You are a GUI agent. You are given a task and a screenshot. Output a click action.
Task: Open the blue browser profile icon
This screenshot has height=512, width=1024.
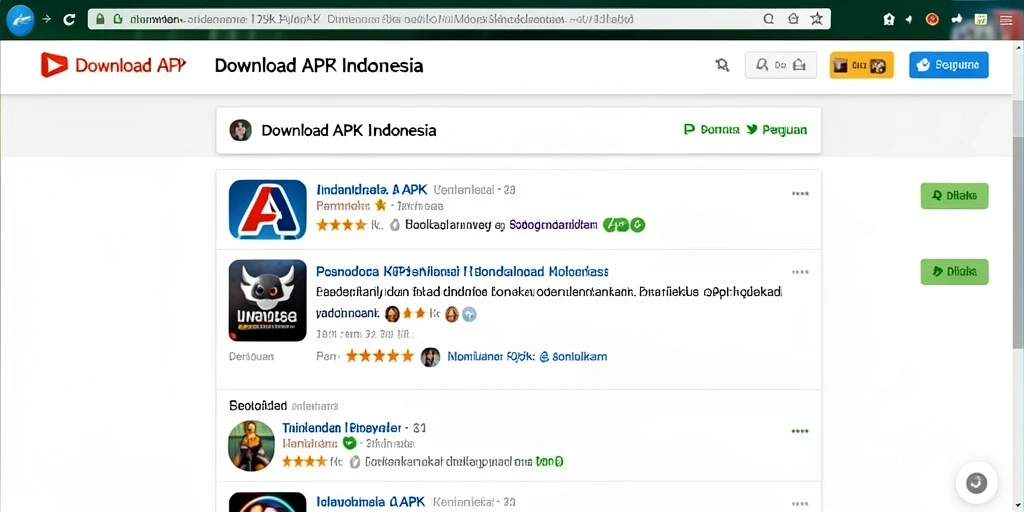pyautogui.click(x=20, y=19)
